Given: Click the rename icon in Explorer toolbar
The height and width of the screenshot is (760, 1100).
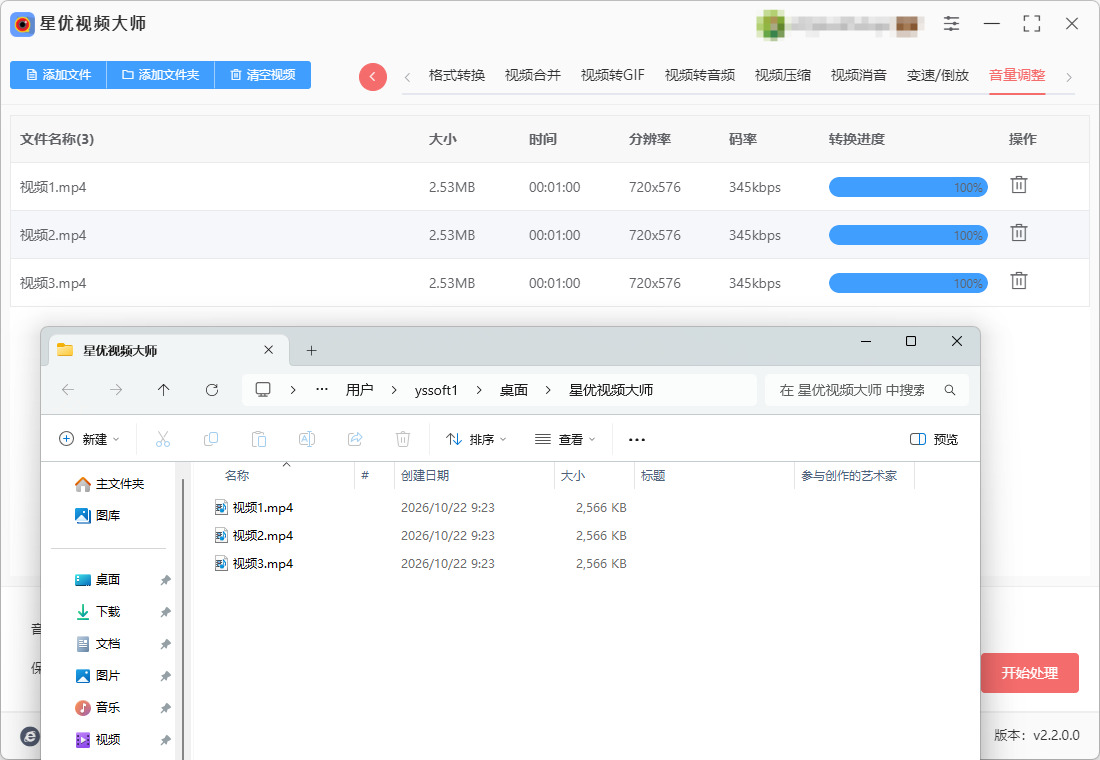Looking at the screenshot, I should point(307,439).
